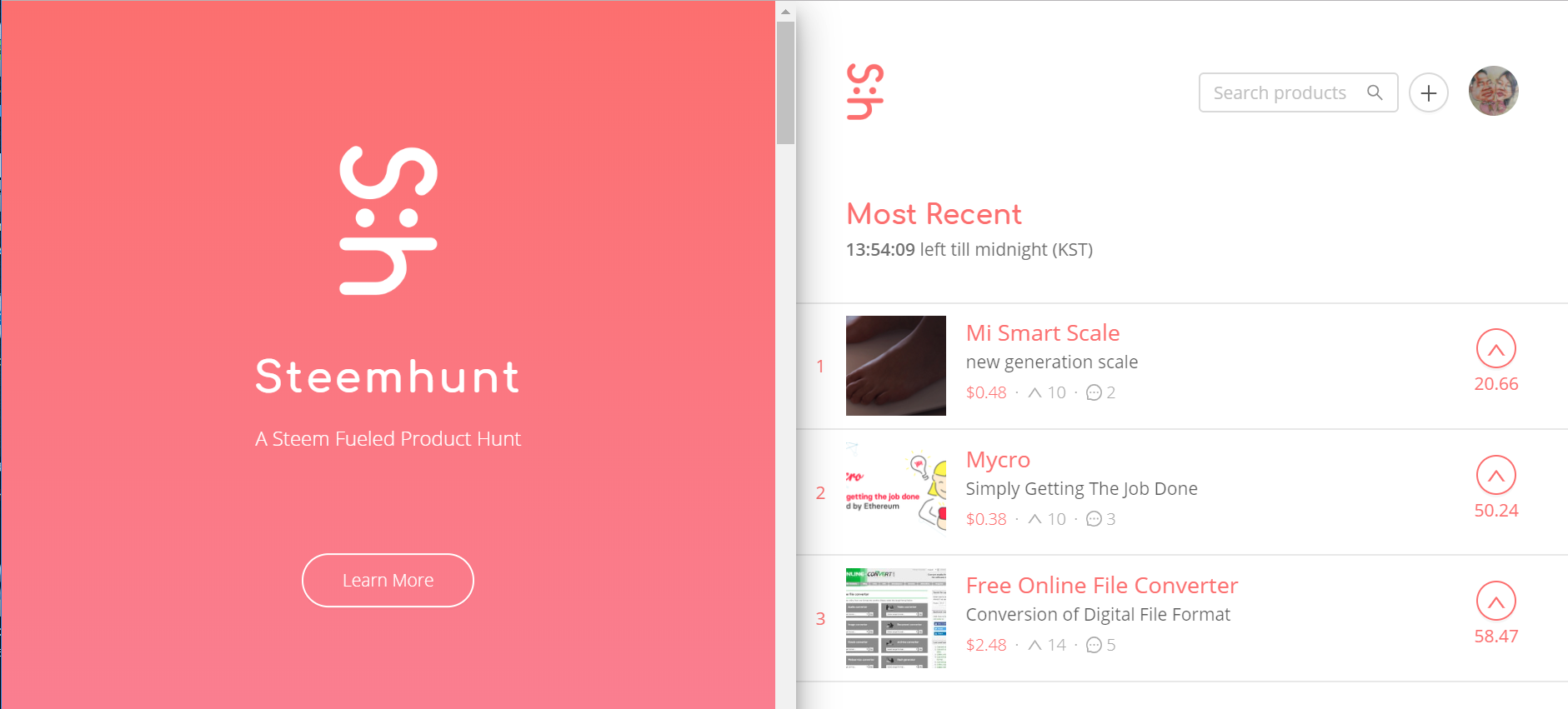1568x709 pixels.
Task: Click the scrollbar thumb on the left panel
Action: (785, 82)
